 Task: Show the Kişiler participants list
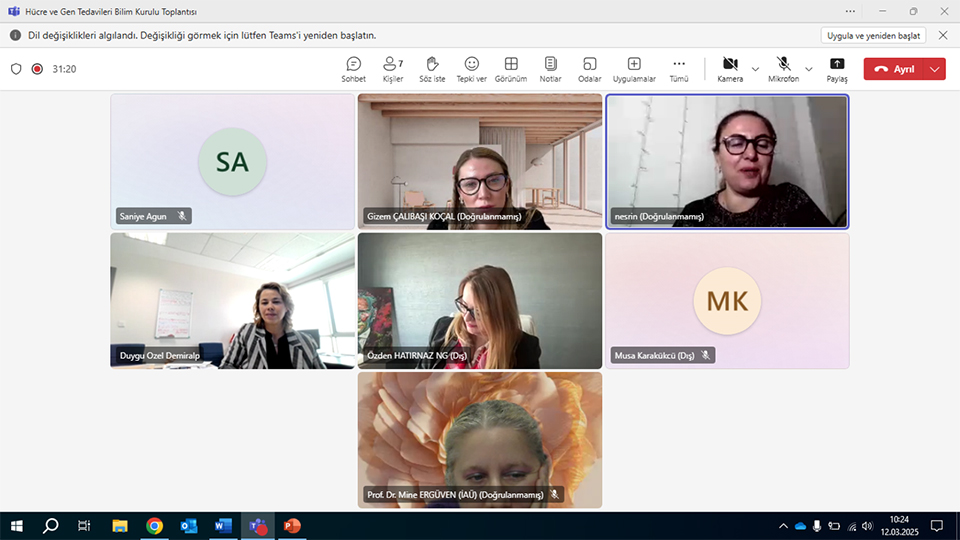(x=393, y=69)
